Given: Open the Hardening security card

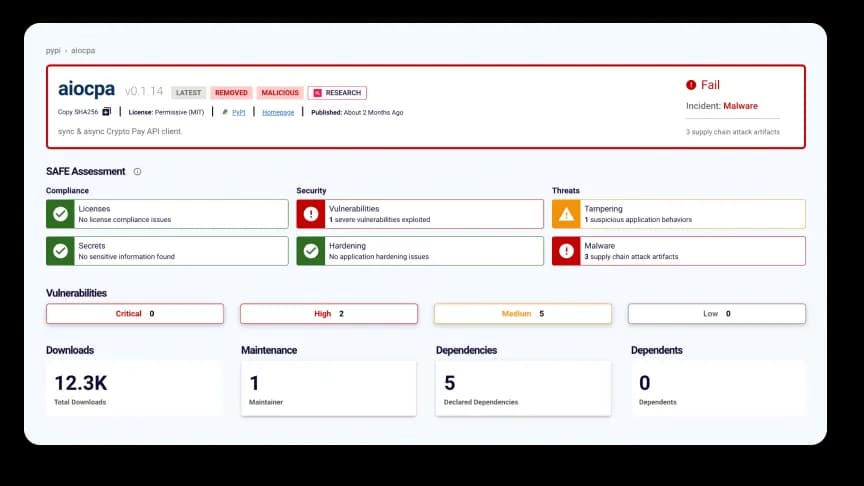Looking at the screenshot, I should coord(420,251).
